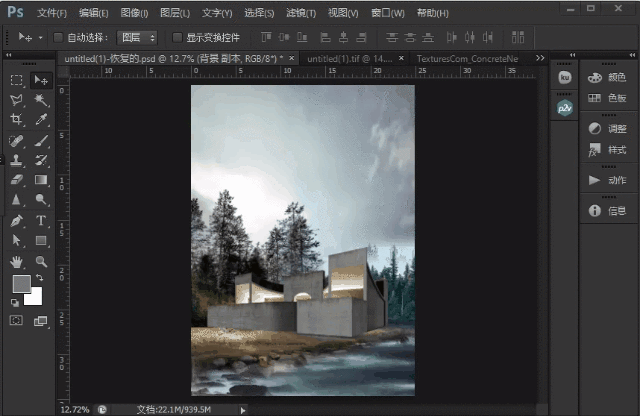Open the Kuler panel icon

point(564,77)
